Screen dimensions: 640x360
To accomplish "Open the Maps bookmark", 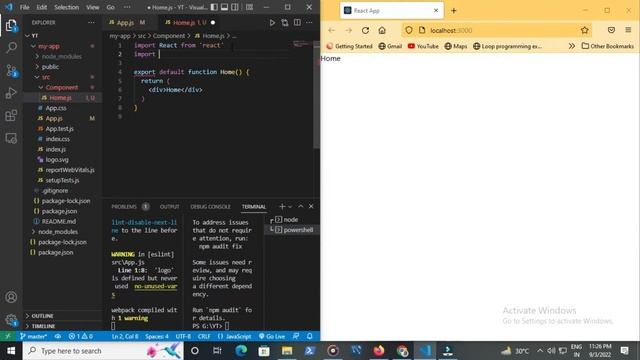I will pos(456,46).
